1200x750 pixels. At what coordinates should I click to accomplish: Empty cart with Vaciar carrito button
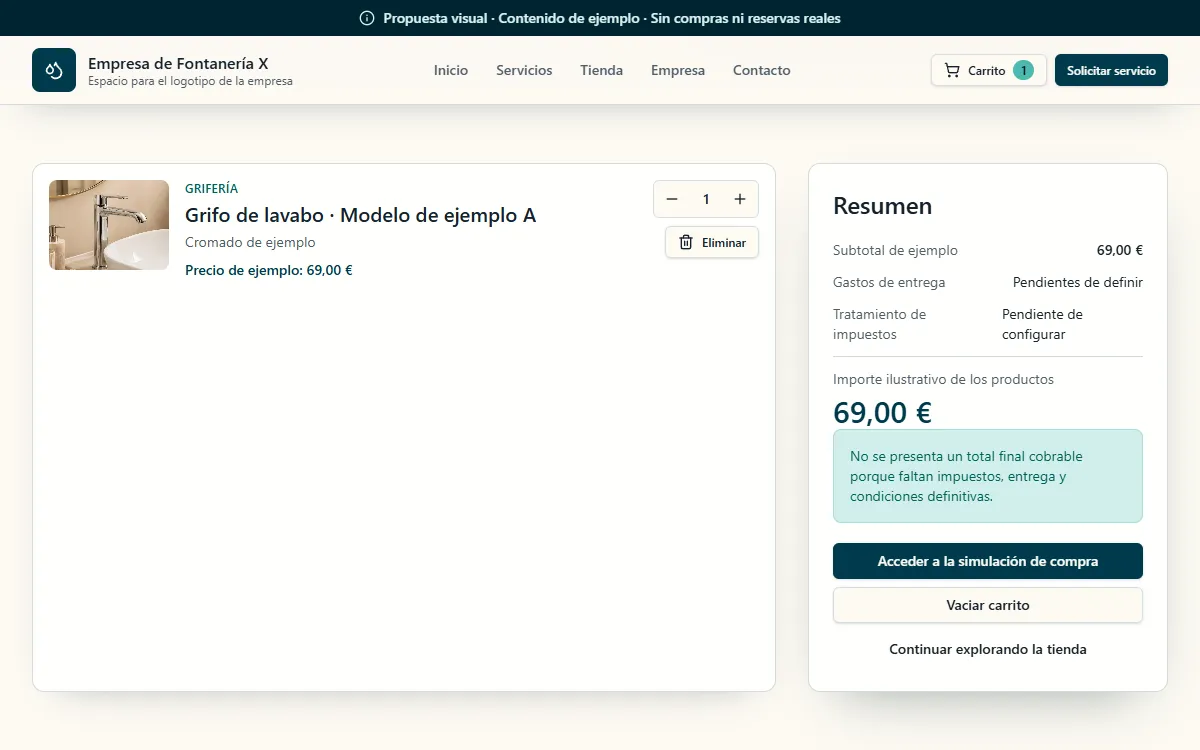[x=988, y=605]
